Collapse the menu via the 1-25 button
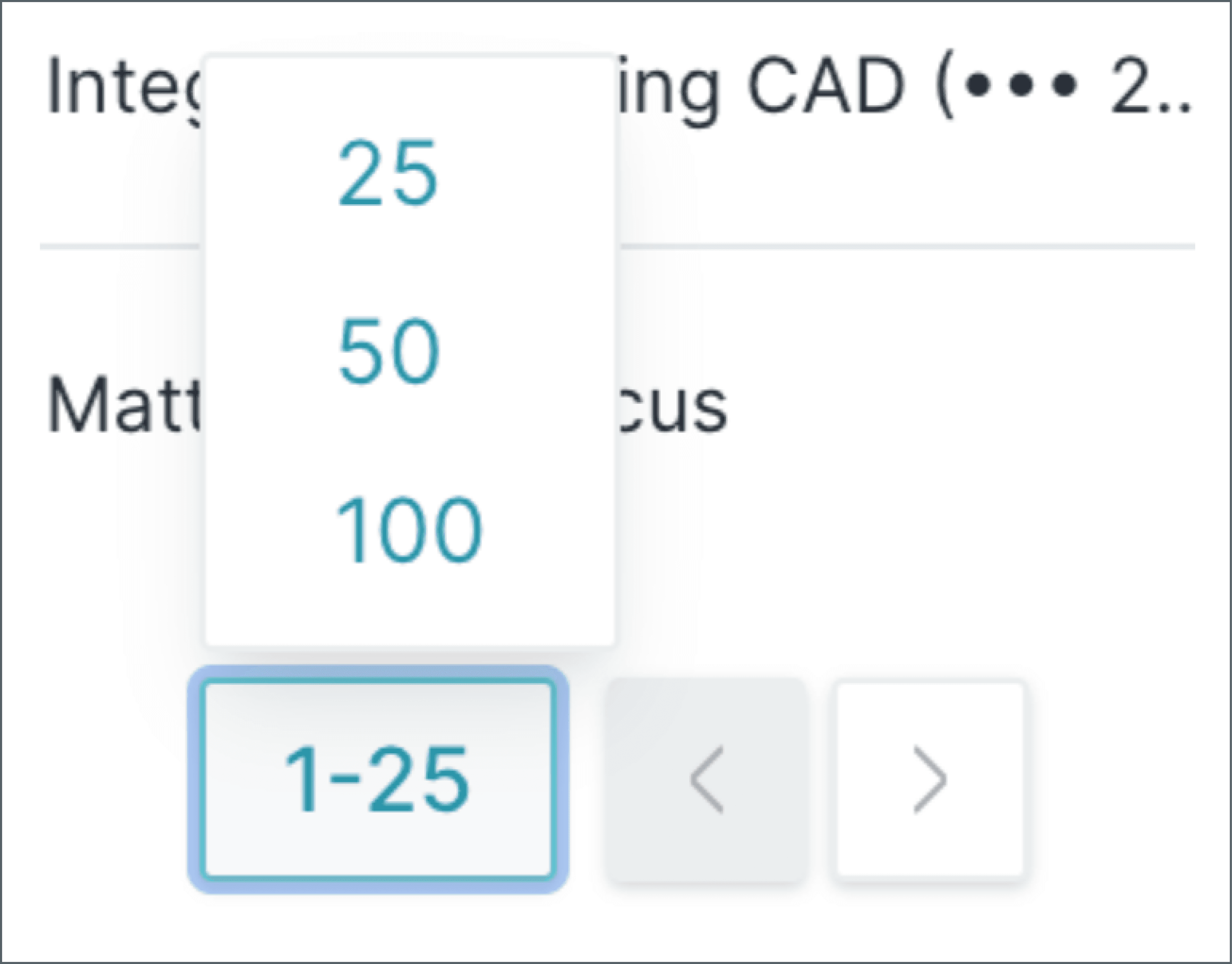1232x964 pixels. coord(378,779)
